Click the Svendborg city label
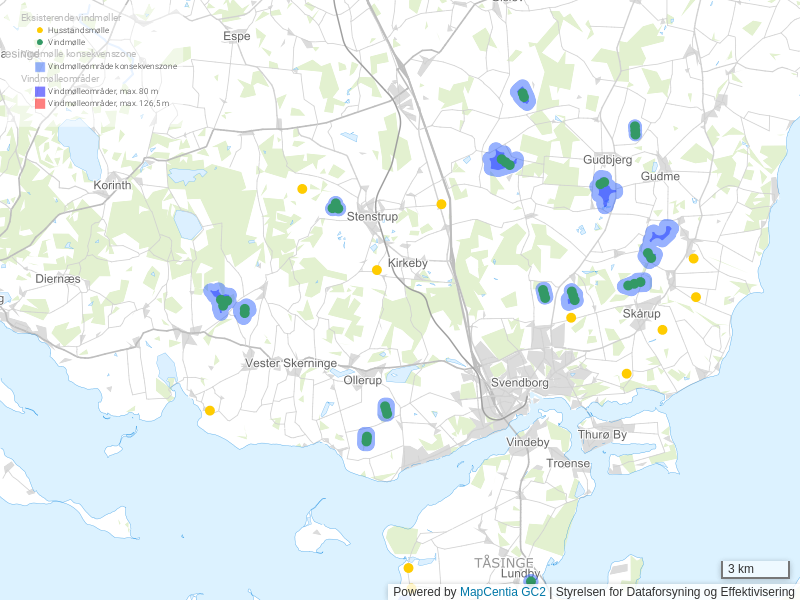The height and width of the screenshot is (600, 800). (520, 383)
